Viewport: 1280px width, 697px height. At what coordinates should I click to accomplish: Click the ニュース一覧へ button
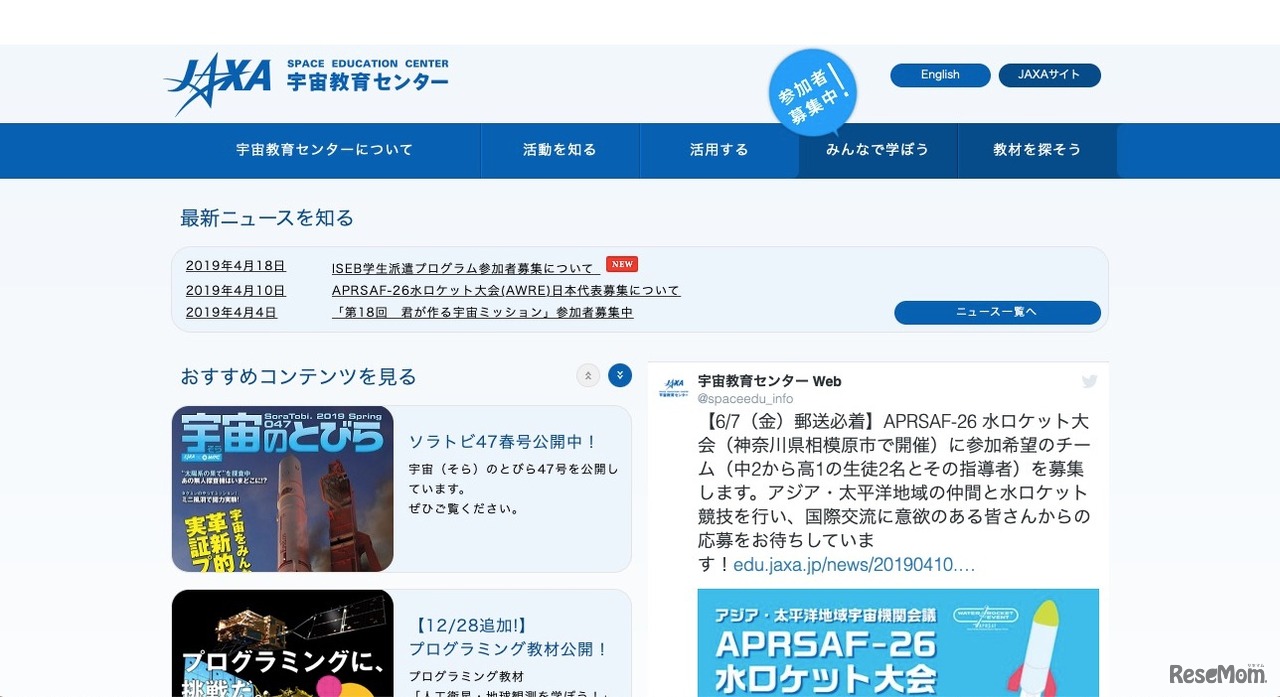[x=998, y=312]
